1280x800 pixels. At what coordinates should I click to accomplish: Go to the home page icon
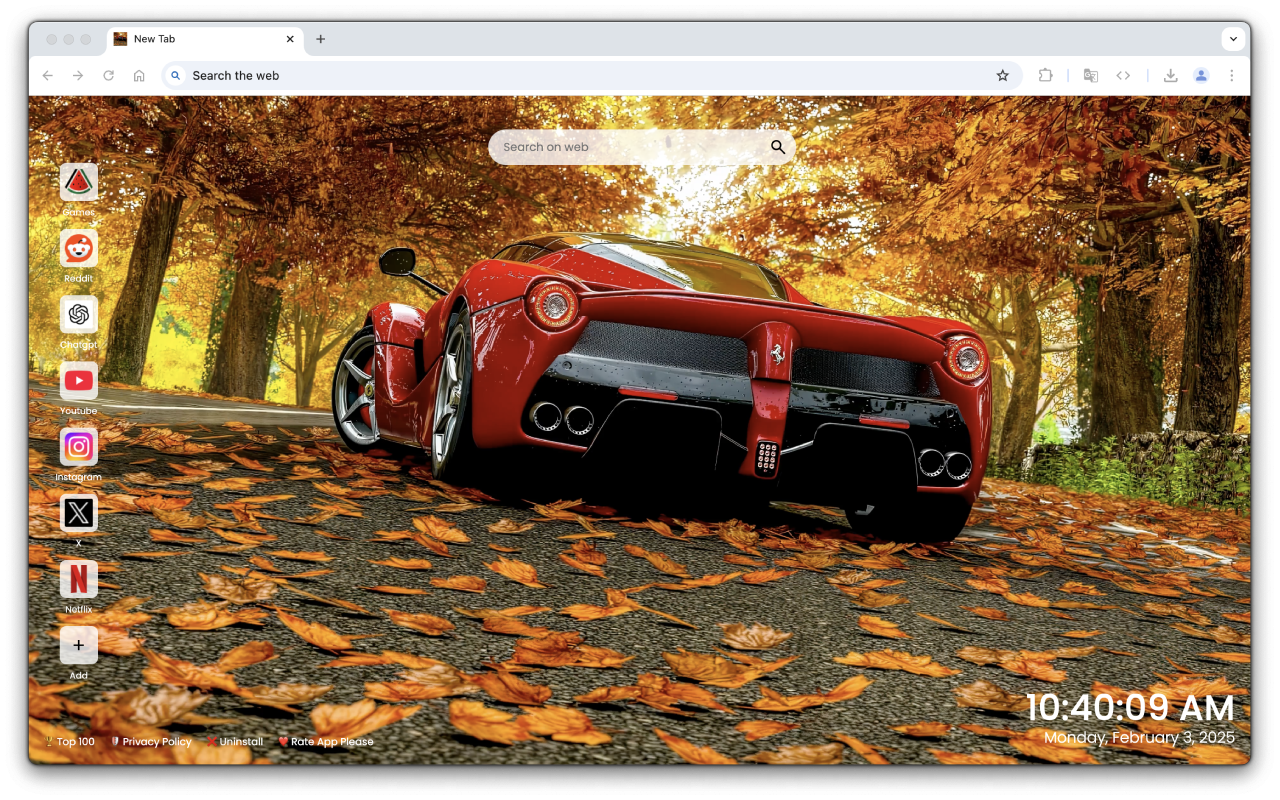[x=139, y=75]
